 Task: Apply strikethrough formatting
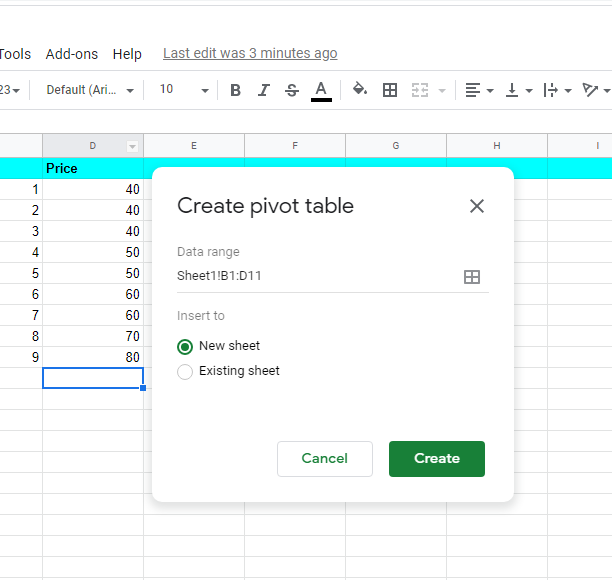(x=292, y=90)
